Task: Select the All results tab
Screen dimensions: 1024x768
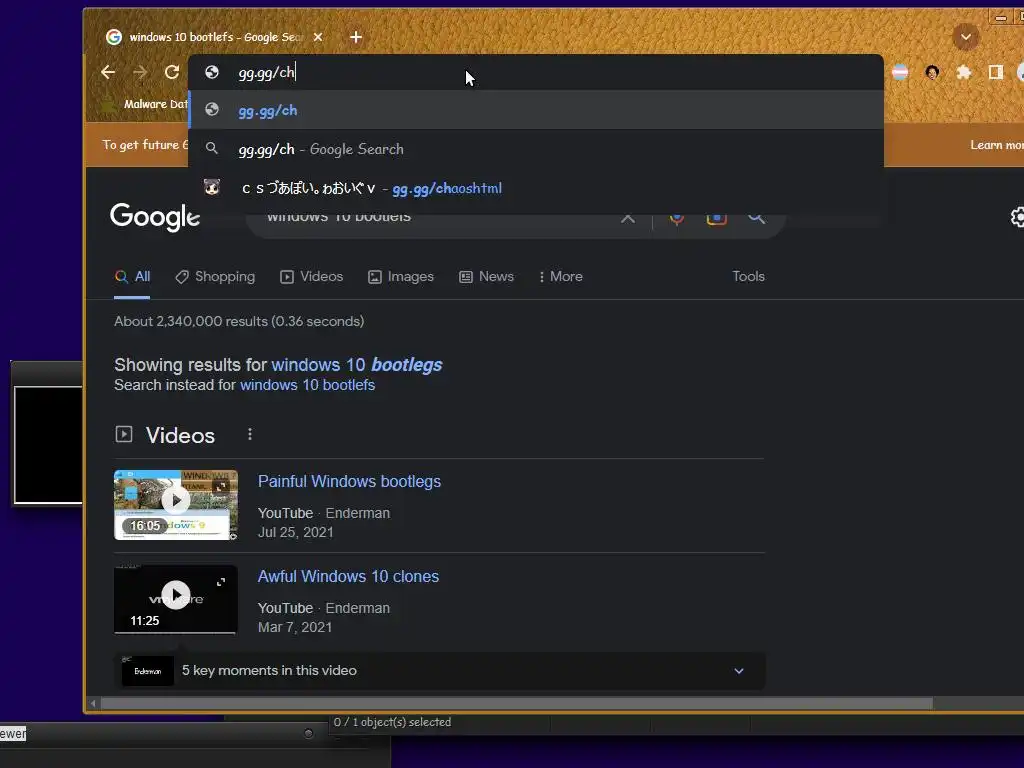Action: point(133,277)
